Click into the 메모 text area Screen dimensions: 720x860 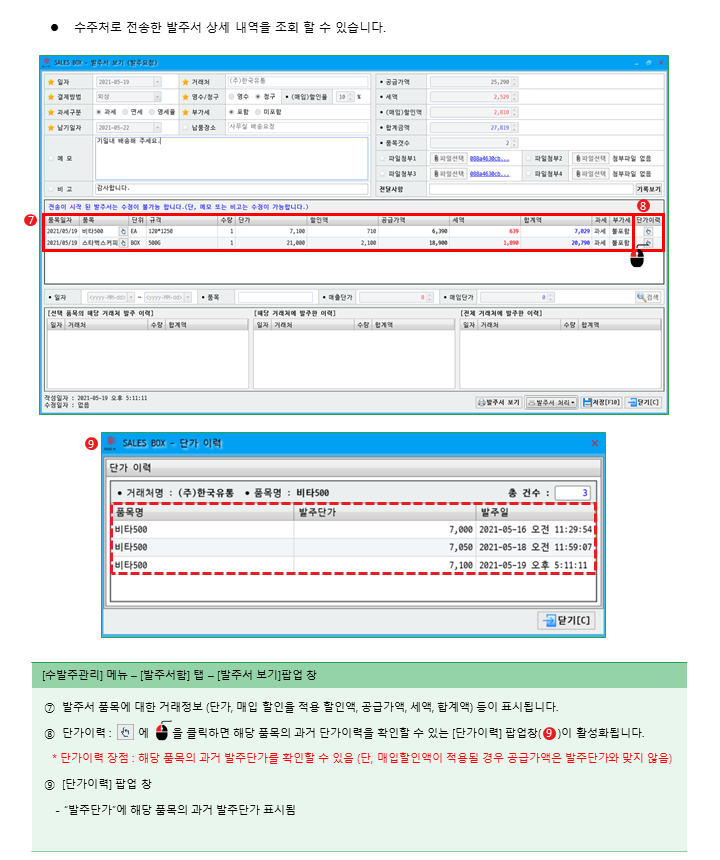coord(231,159)
